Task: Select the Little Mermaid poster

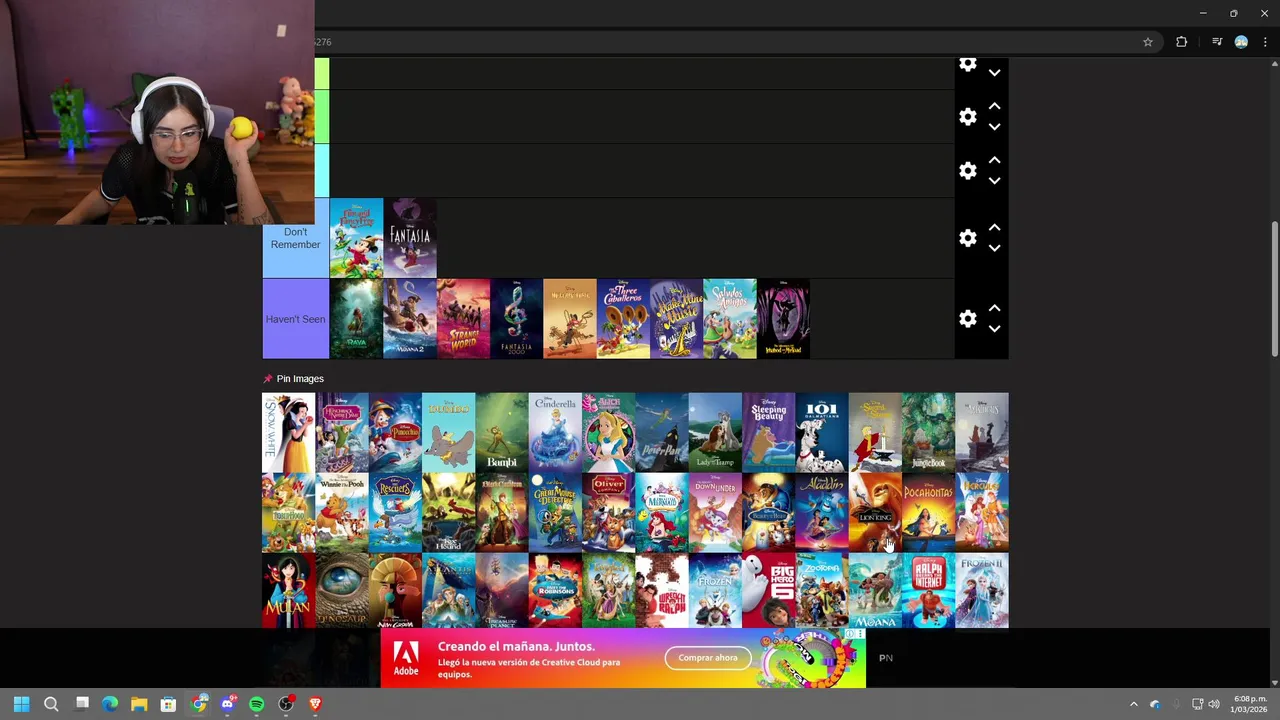Action: tap(662, 512)
